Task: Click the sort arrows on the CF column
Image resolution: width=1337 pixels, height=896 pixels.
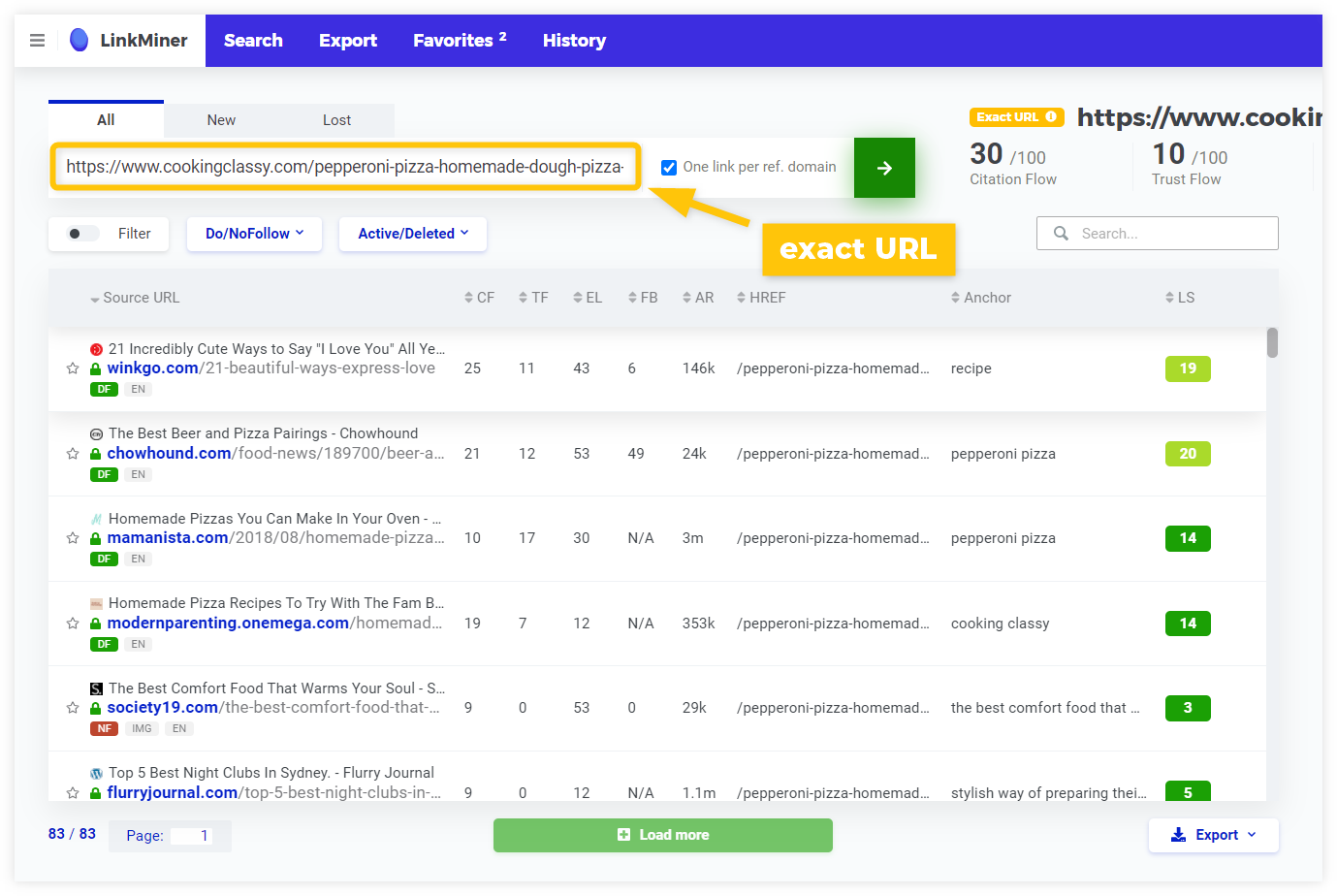Action: coord(466,298)
